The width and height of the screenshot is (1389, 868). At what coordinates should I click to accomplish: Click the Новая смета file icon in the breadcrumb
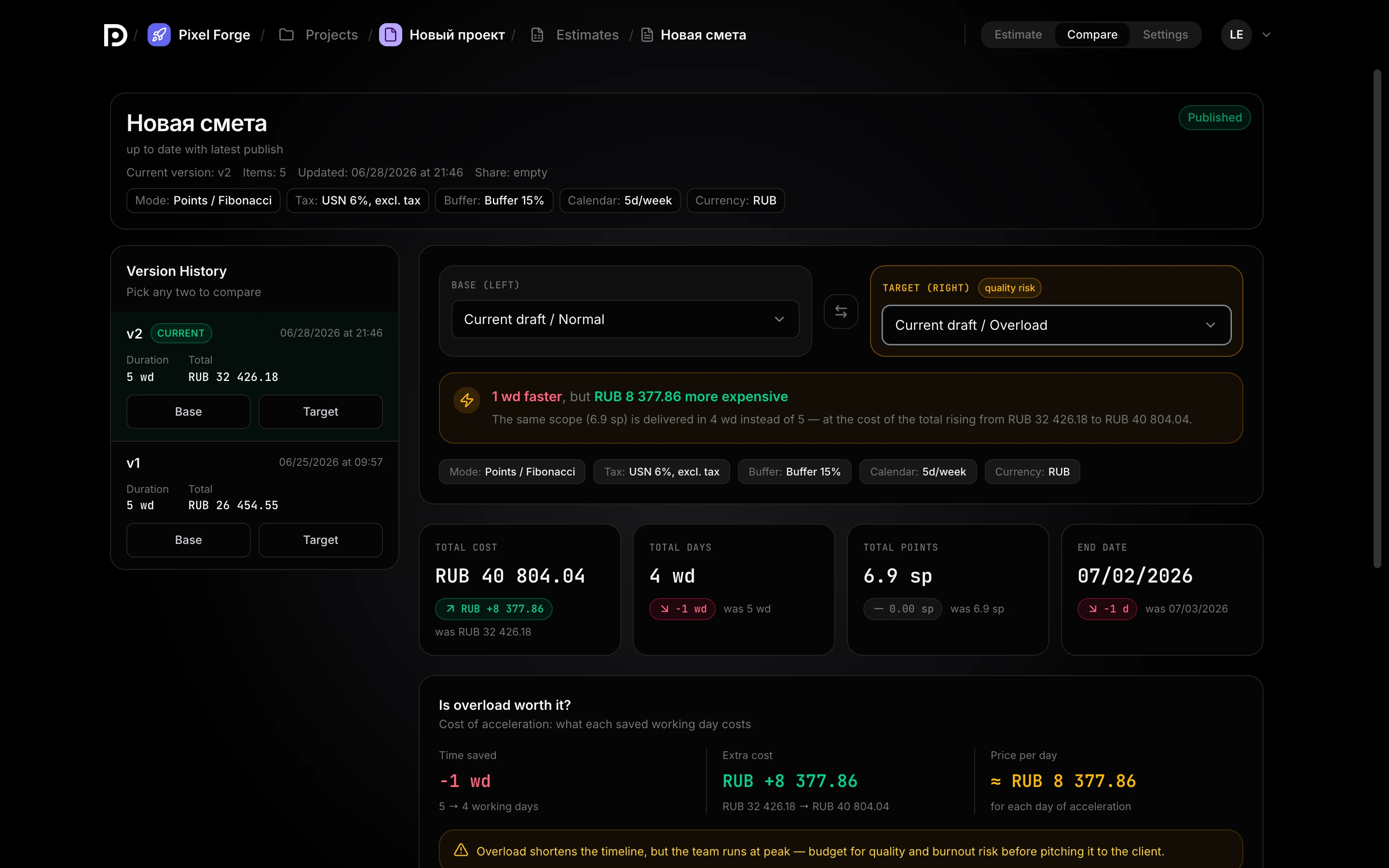647,35
